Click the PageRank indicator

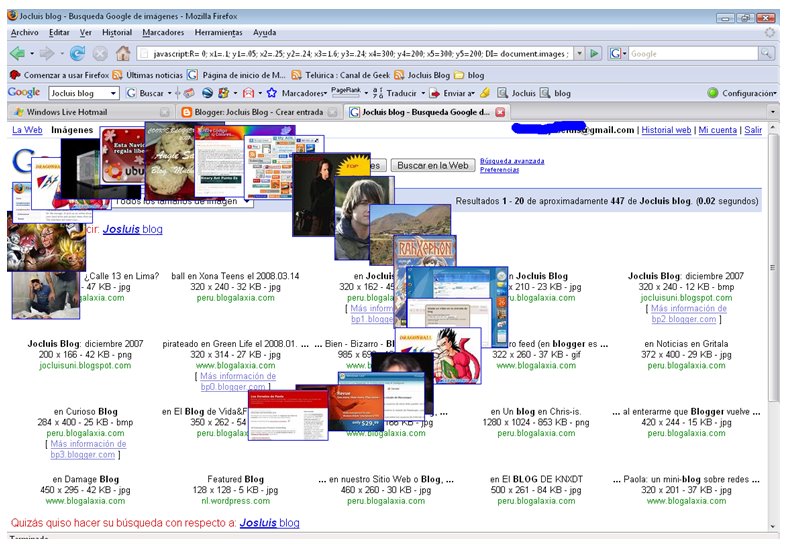[x=345, y=92]
